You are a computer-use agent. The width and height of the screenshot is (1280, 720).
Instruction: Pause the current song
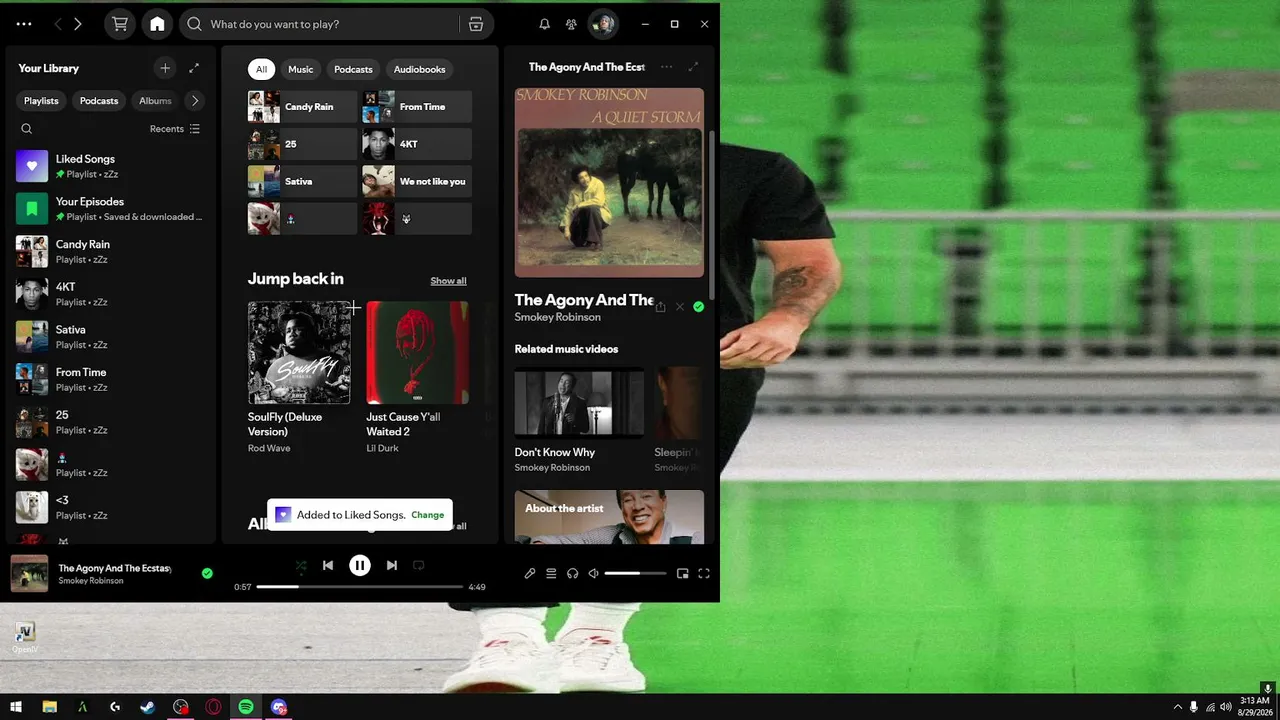(x=360, y=565)
